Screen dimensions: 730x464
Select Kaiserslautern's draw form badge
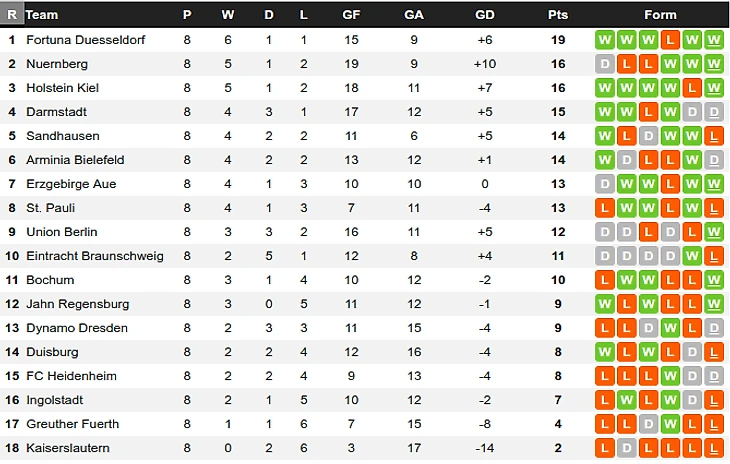[x=626, y=448]
